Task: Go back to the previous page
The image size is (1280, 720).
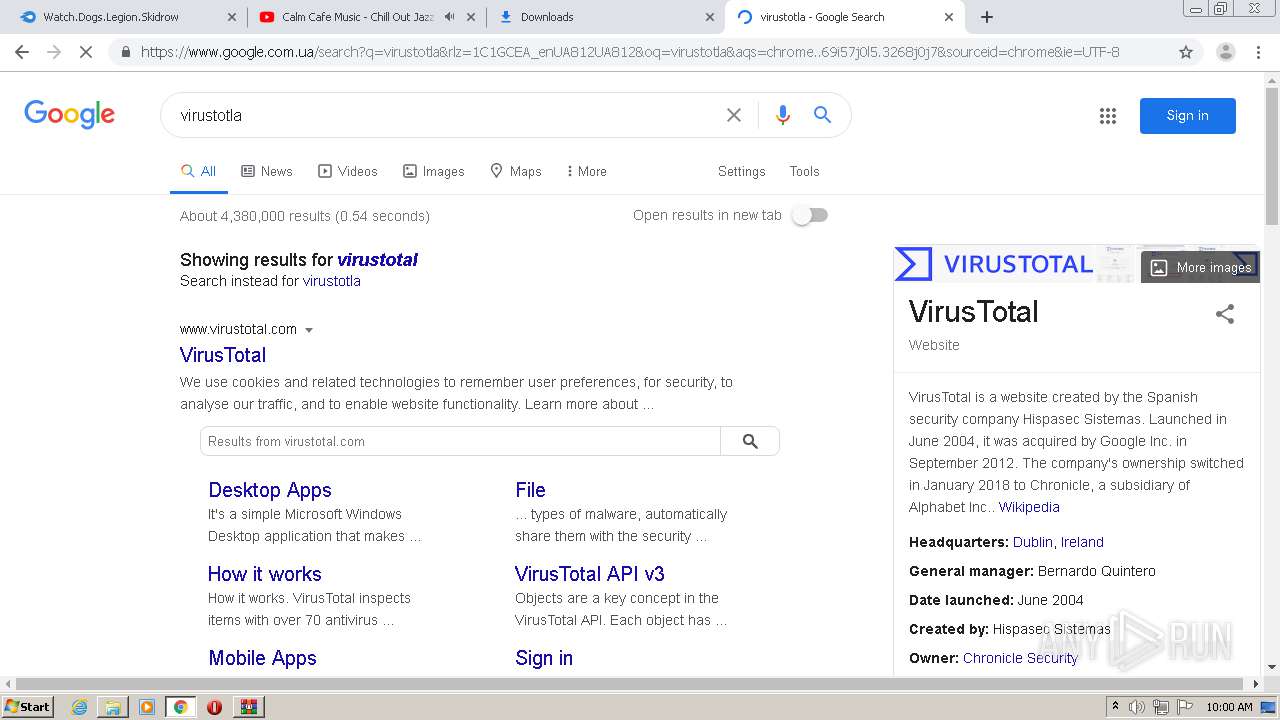Action: [22, 52]
